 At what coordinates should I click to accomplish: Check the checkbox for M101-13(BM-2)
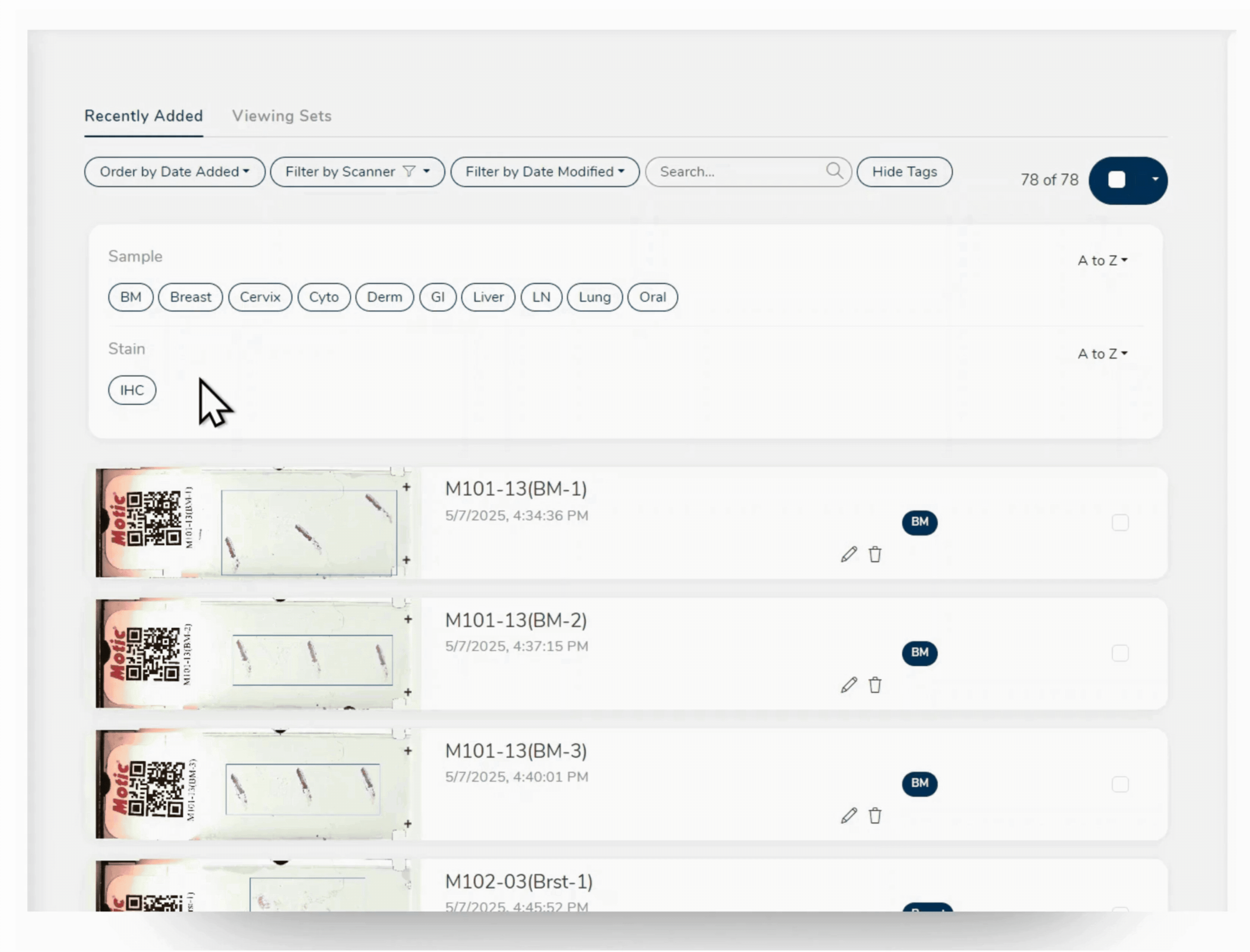pos(1120,653)
